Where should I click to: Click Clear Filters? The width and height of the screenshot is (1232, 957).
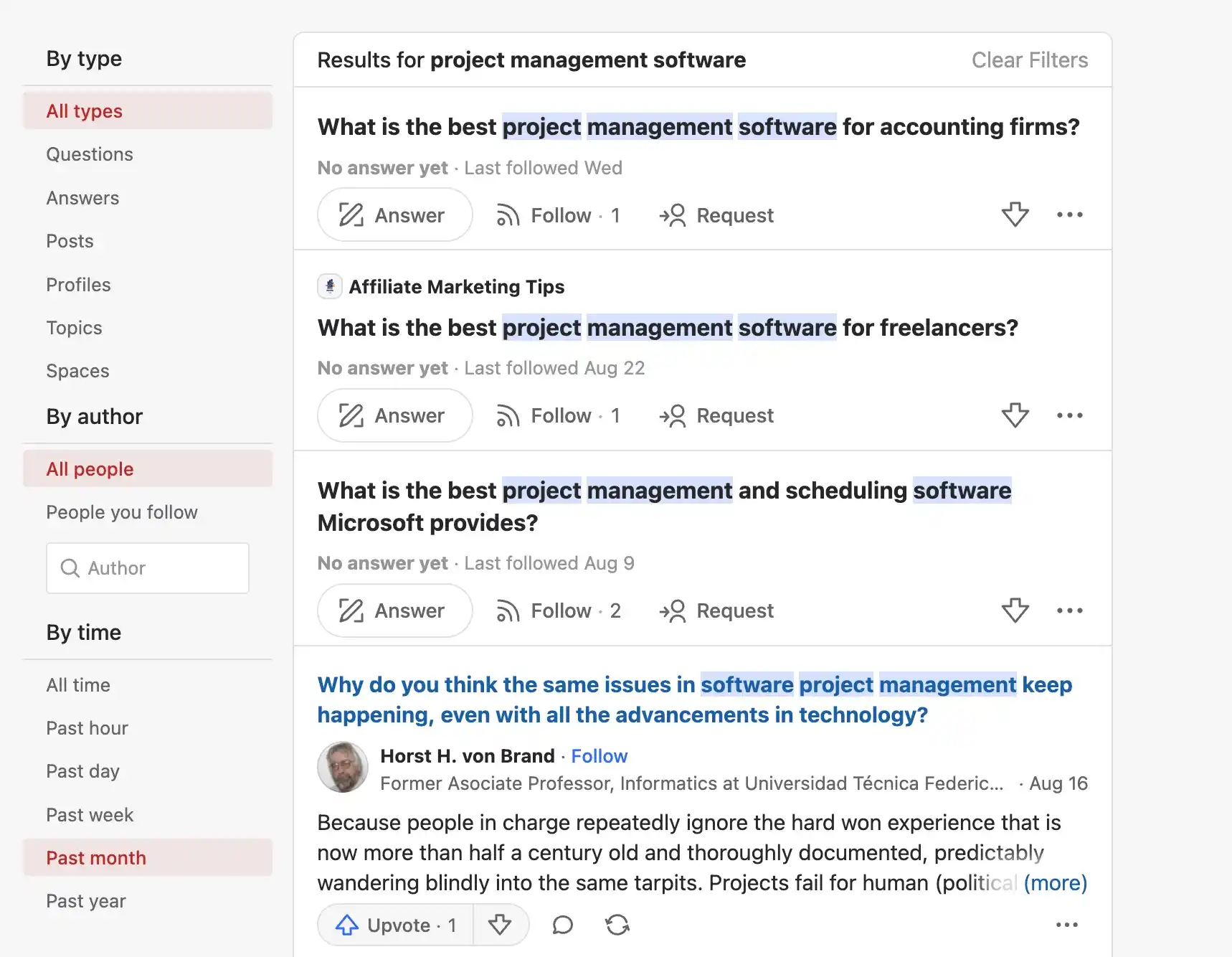coord(1030,60)
